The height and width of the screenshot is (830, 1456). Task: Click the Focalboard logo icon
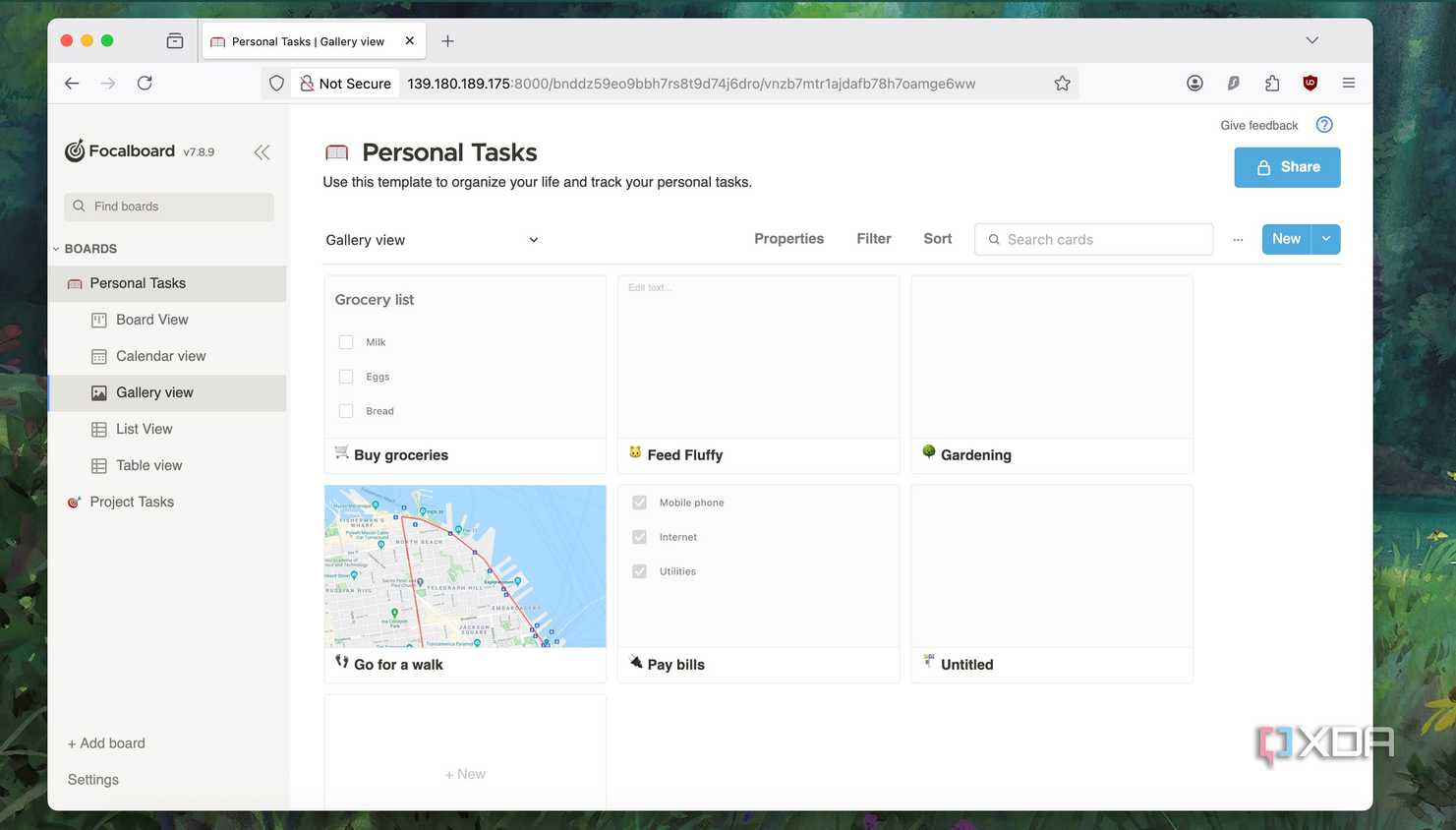(x=75, y=150)
